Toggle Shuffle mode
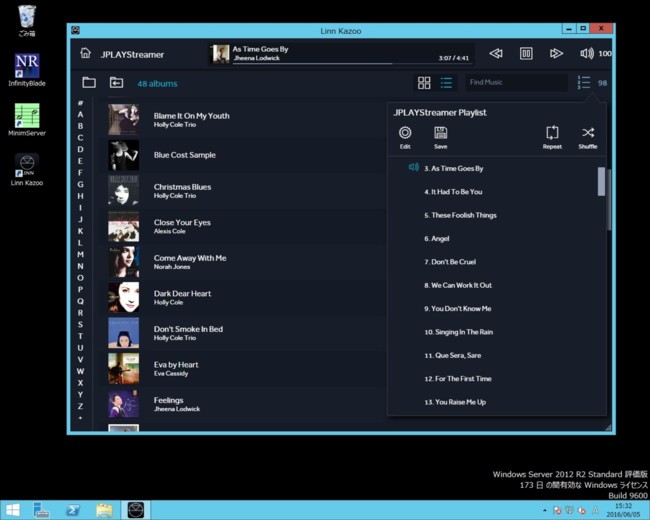Screen dimensions: 650x520 tap(588, 138)
